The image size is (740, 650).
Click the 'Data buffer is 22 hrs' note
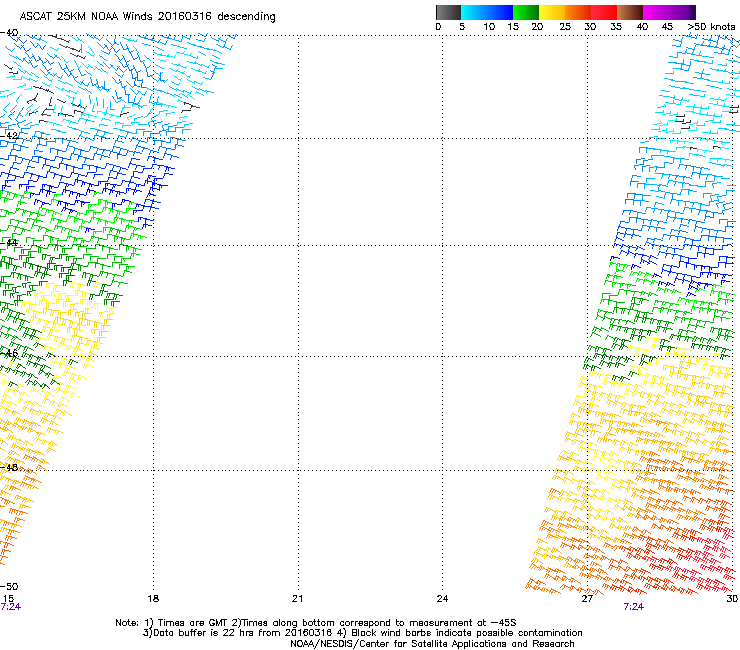[362, 633]
